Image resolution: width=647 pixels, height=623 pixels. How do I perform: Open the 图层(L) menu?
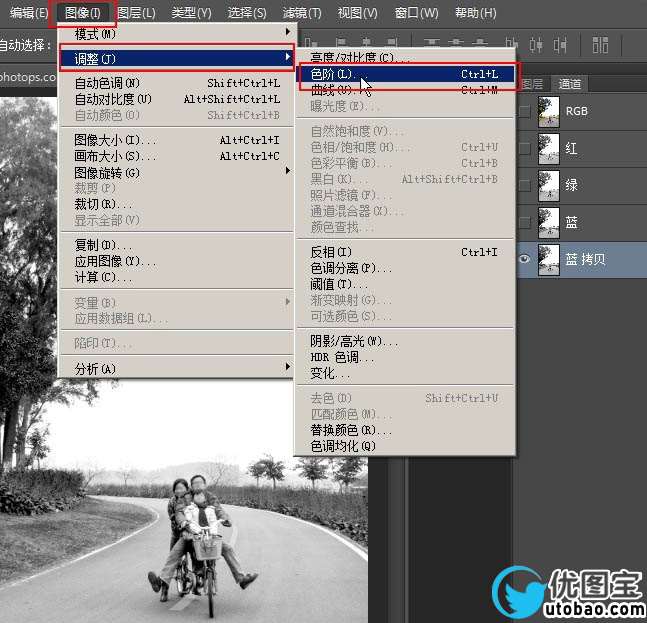[136, 13]
